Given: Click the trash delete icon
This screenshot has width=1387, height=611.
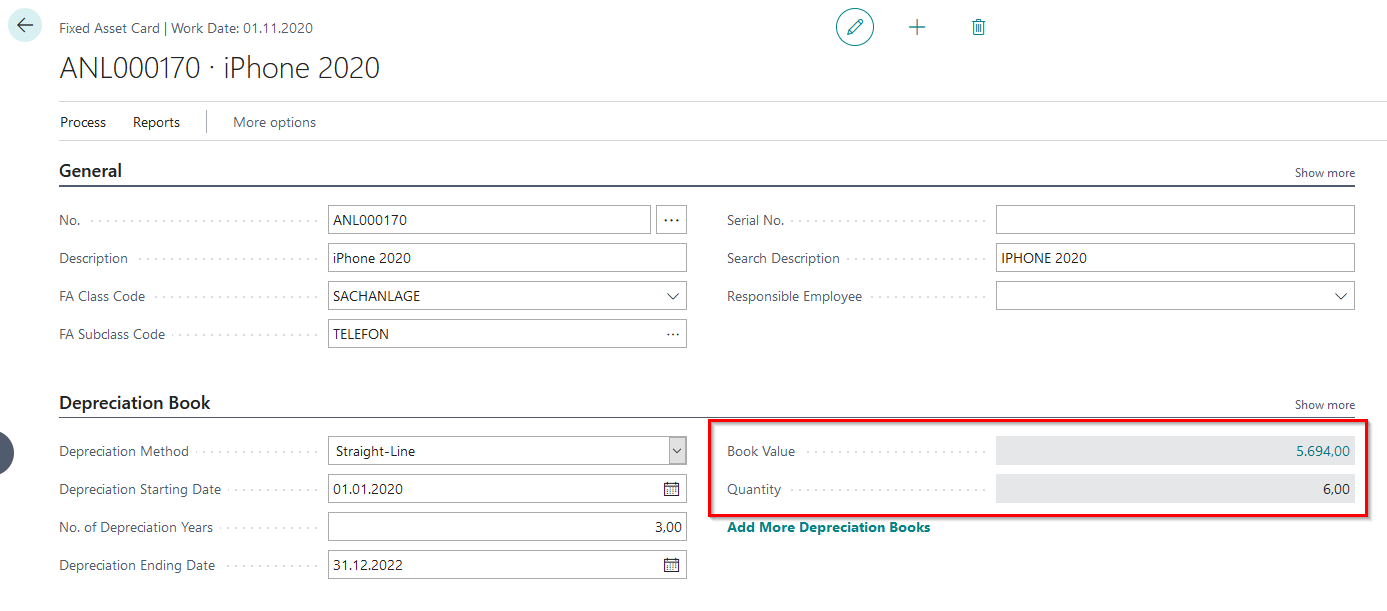Looking at the screenshot, I should point(978,27).
